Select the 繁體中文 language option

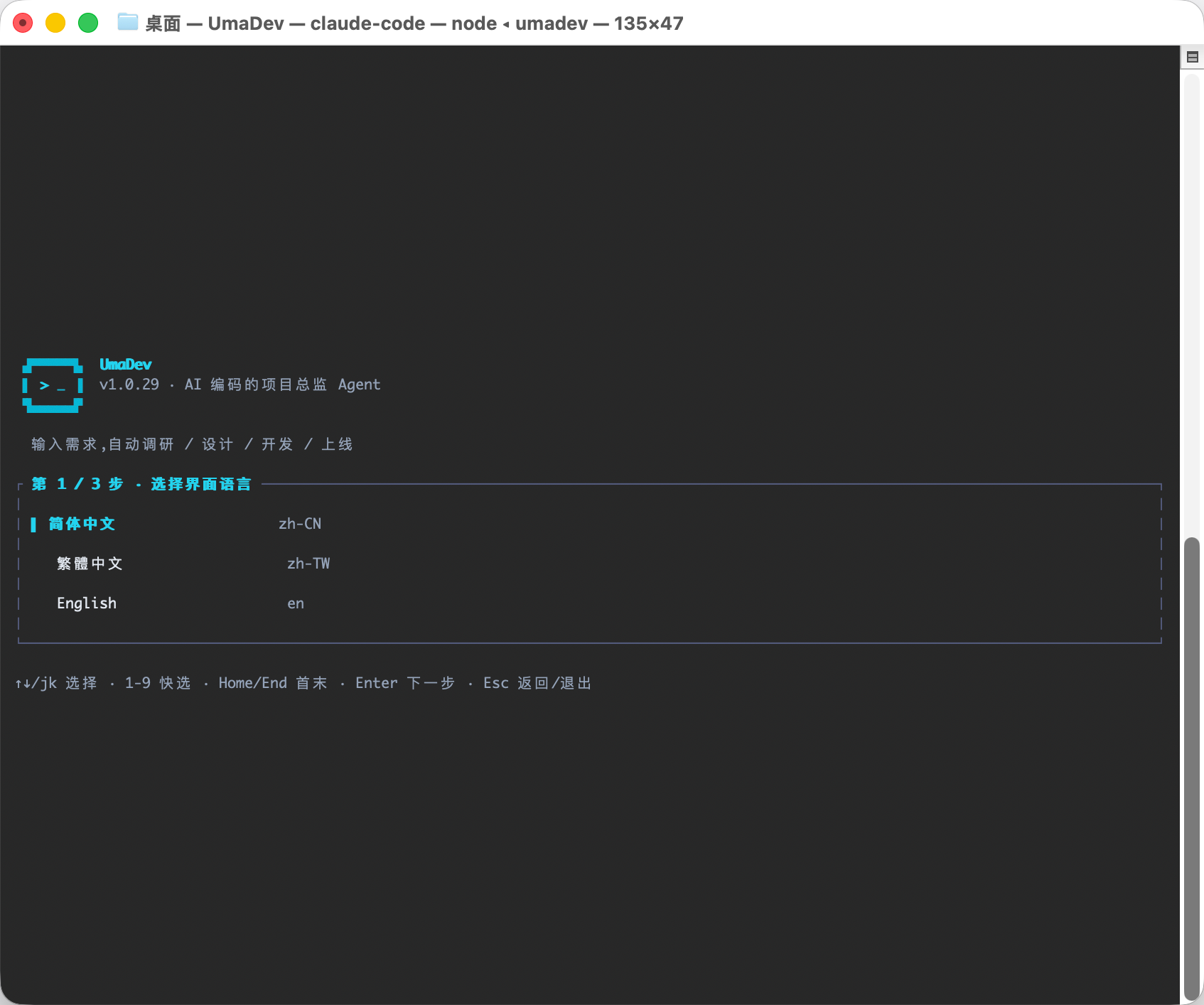(x=90, y=564)
